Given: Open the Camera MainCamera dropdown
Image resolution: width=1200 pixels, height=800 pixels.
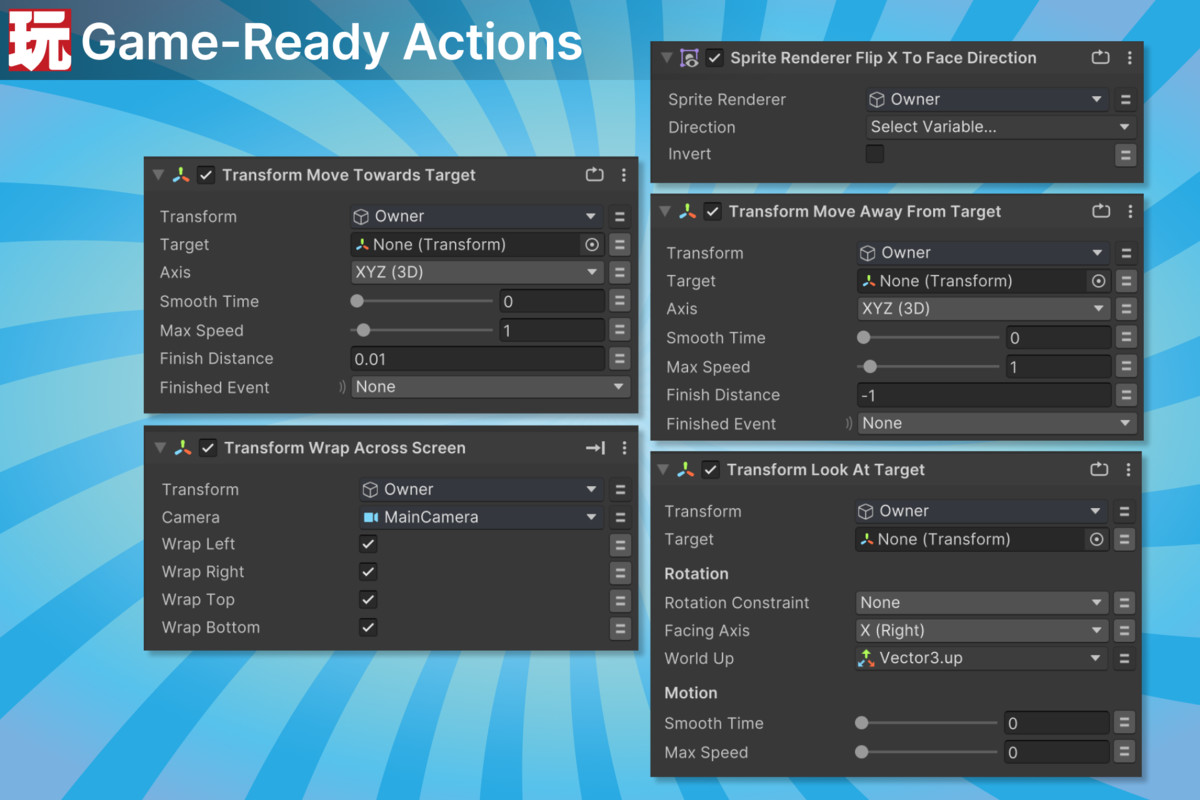Looking at the screenshot, I should [481, 517].
